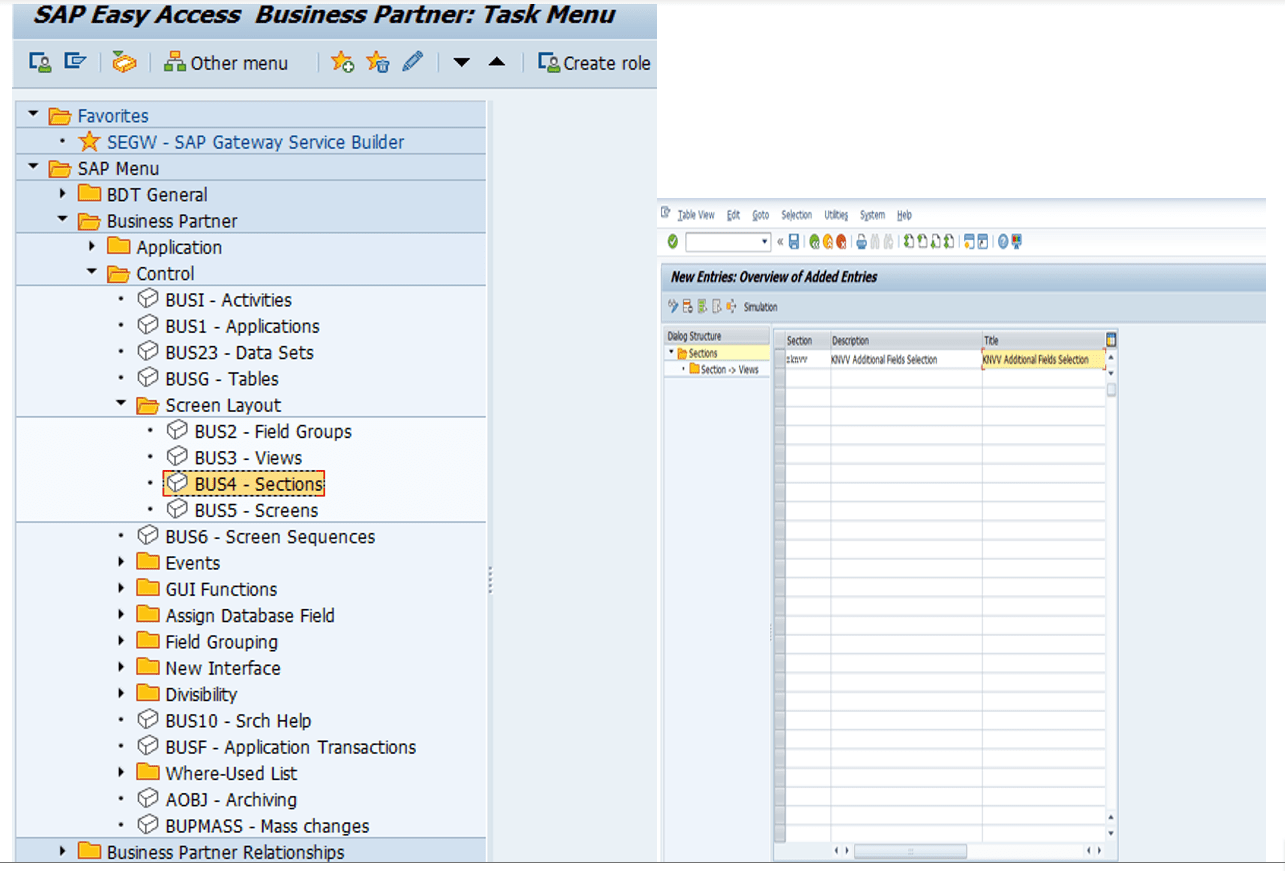Screen dimensions: 1285x871
Task: Change favorites pencil icon
Action: pos(412,62)
